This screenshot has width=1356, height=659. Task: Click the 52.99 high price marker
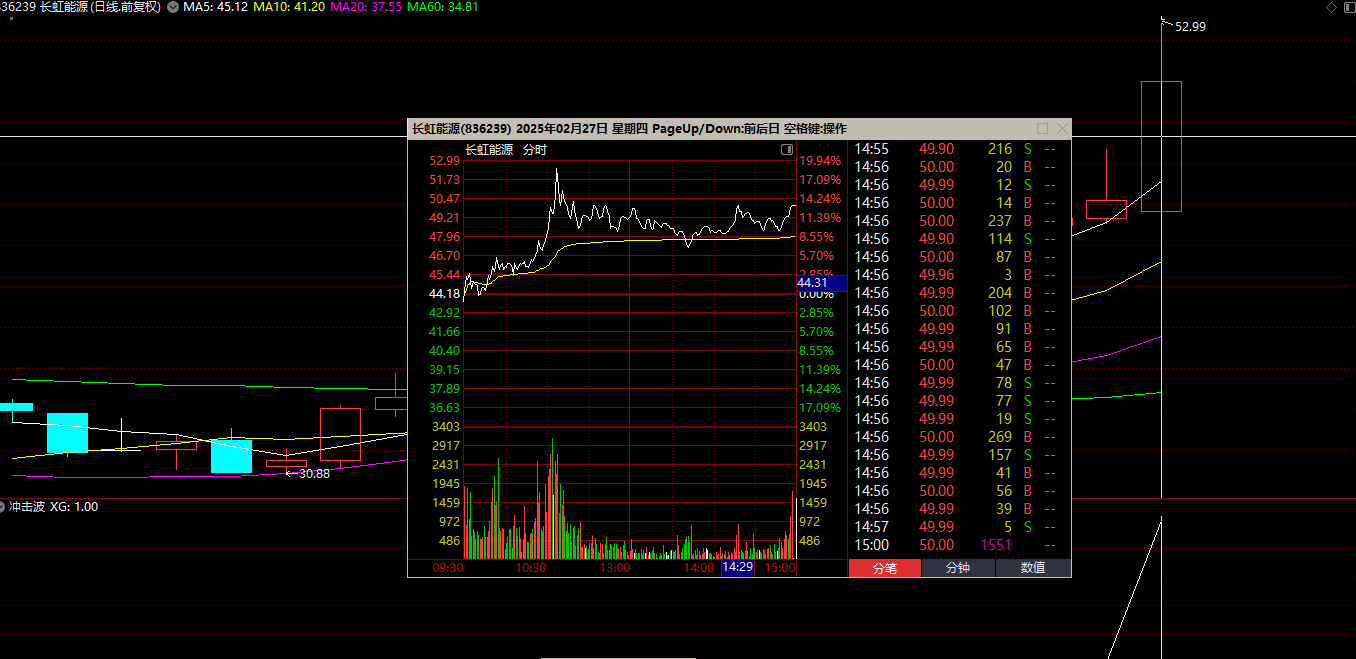[1190, 27]
